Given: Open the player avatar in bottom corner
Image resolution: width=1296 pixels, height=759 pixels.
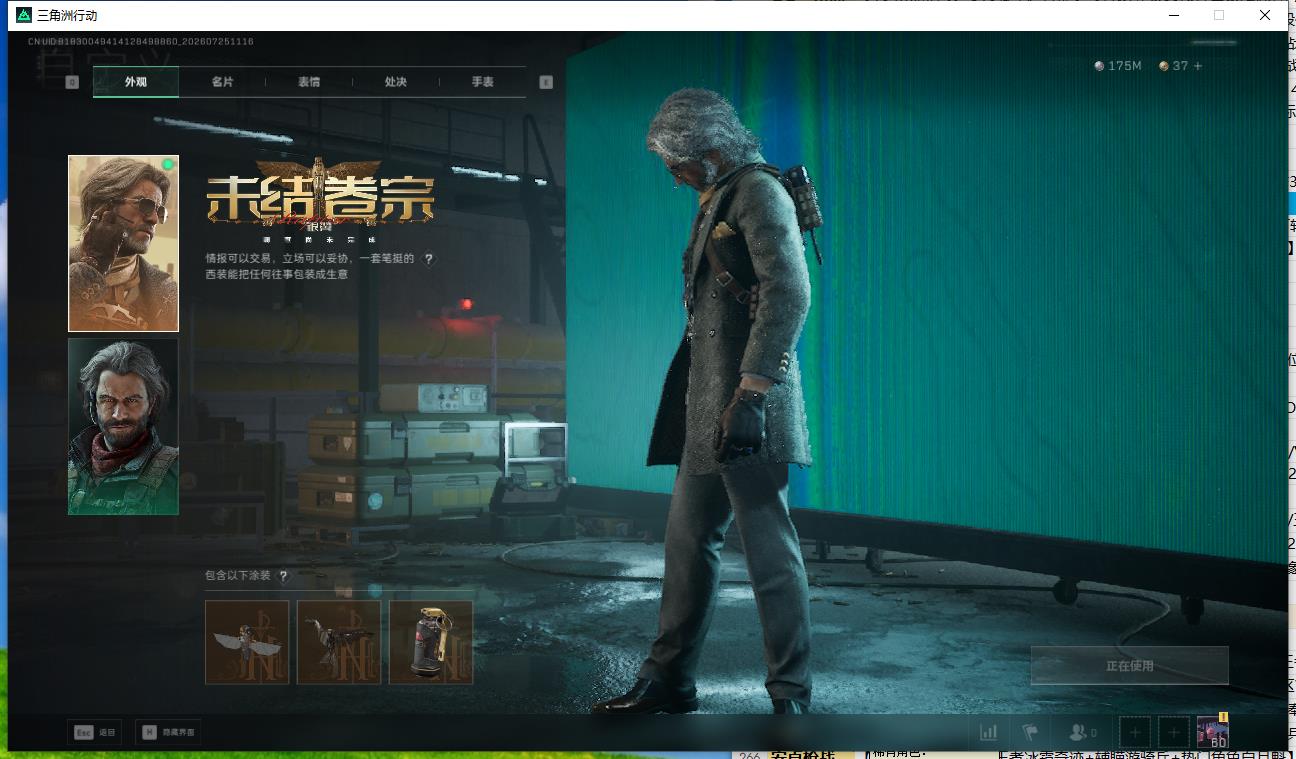Looking at the screenshot, I should tap(1212, 732).
